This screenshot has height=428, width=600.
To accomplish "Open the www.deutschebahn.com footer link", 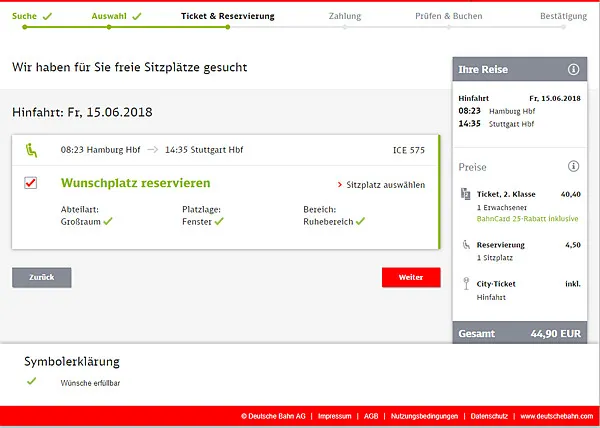I will pyautogui.click(x=557, y=416).
